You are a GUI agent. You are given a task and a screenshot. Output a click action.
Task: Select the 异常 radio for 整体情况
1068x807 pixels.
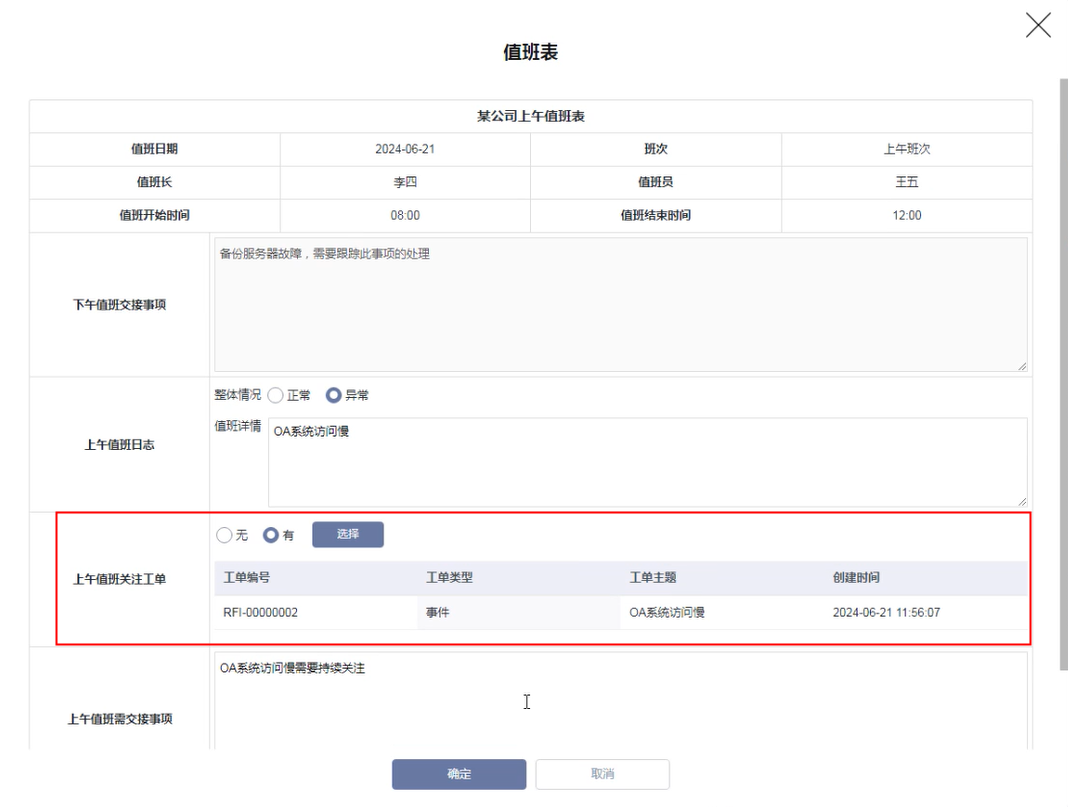(334, 396)
